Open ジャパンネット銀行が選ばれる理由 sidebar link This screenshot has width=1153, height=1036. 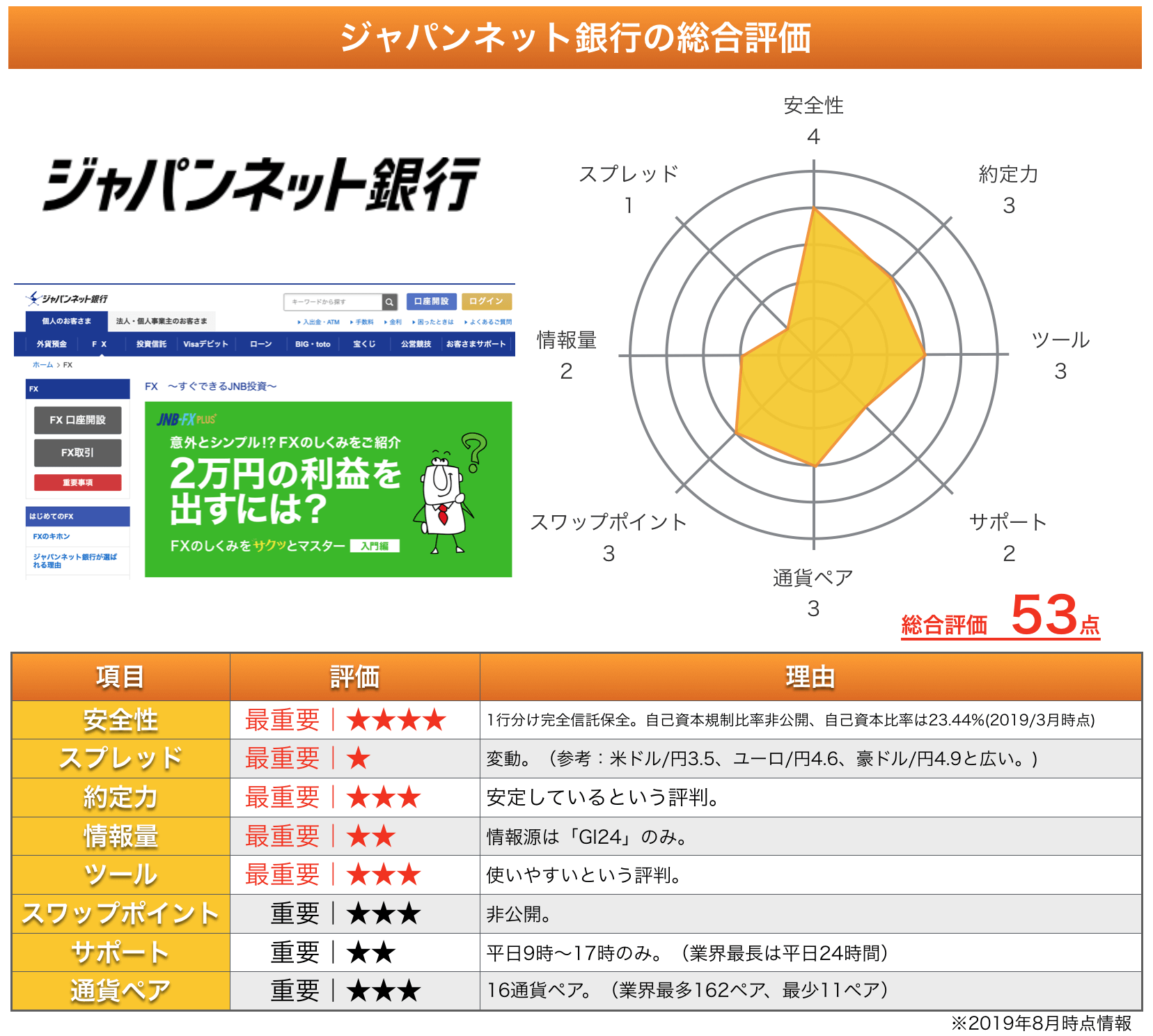point(74,560)
